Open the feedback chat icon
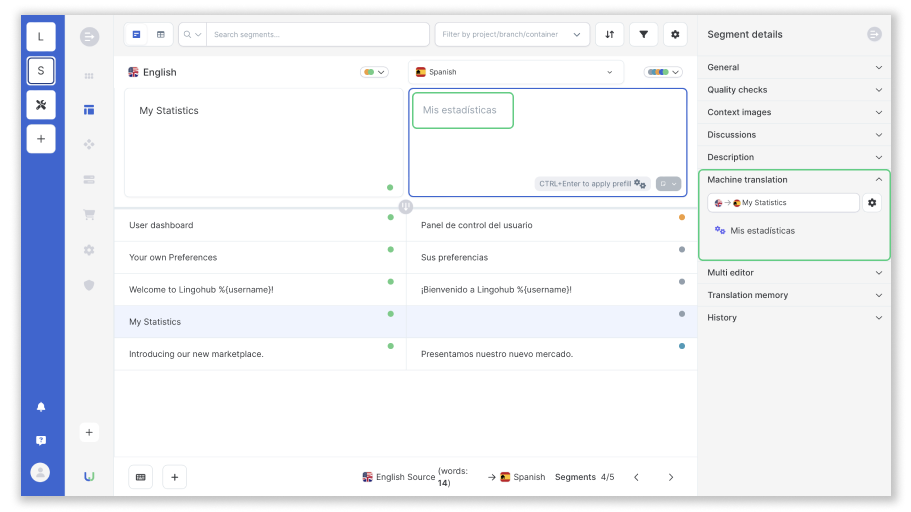This screenshot has width=911, height=512. (x=41, y=441)
